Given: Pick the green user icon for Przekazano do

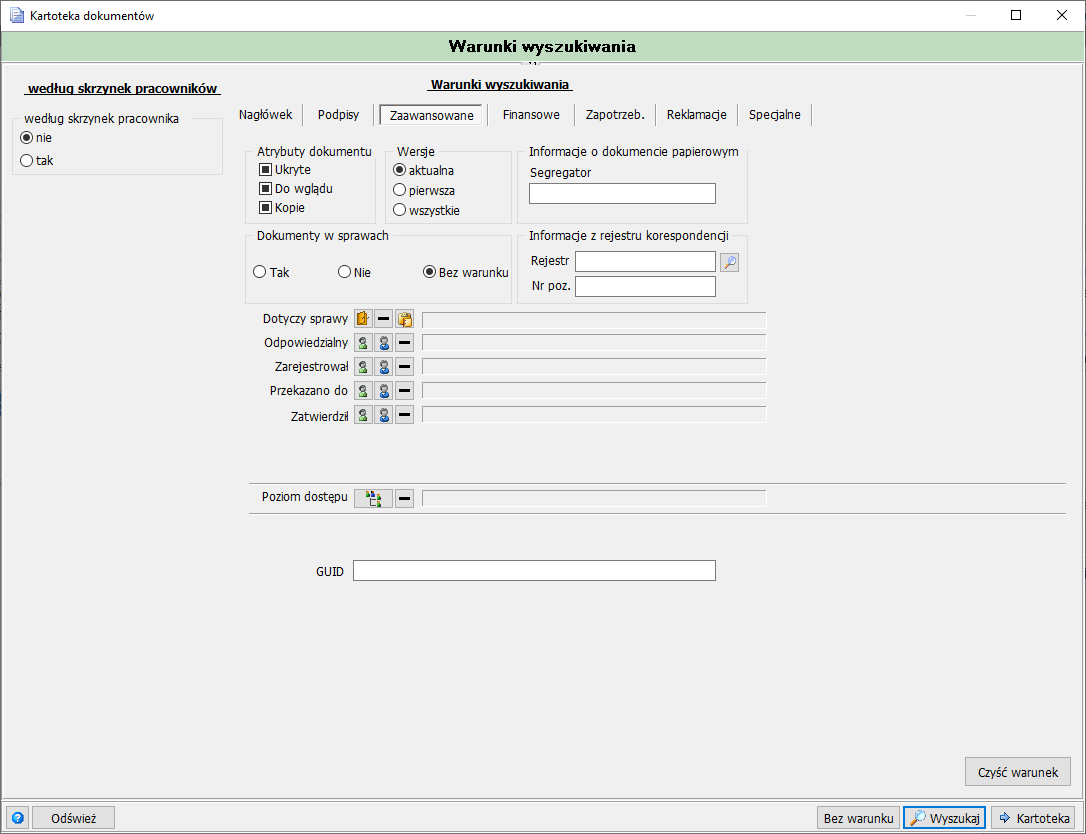Looking at the screenshot, I should 363,391.
